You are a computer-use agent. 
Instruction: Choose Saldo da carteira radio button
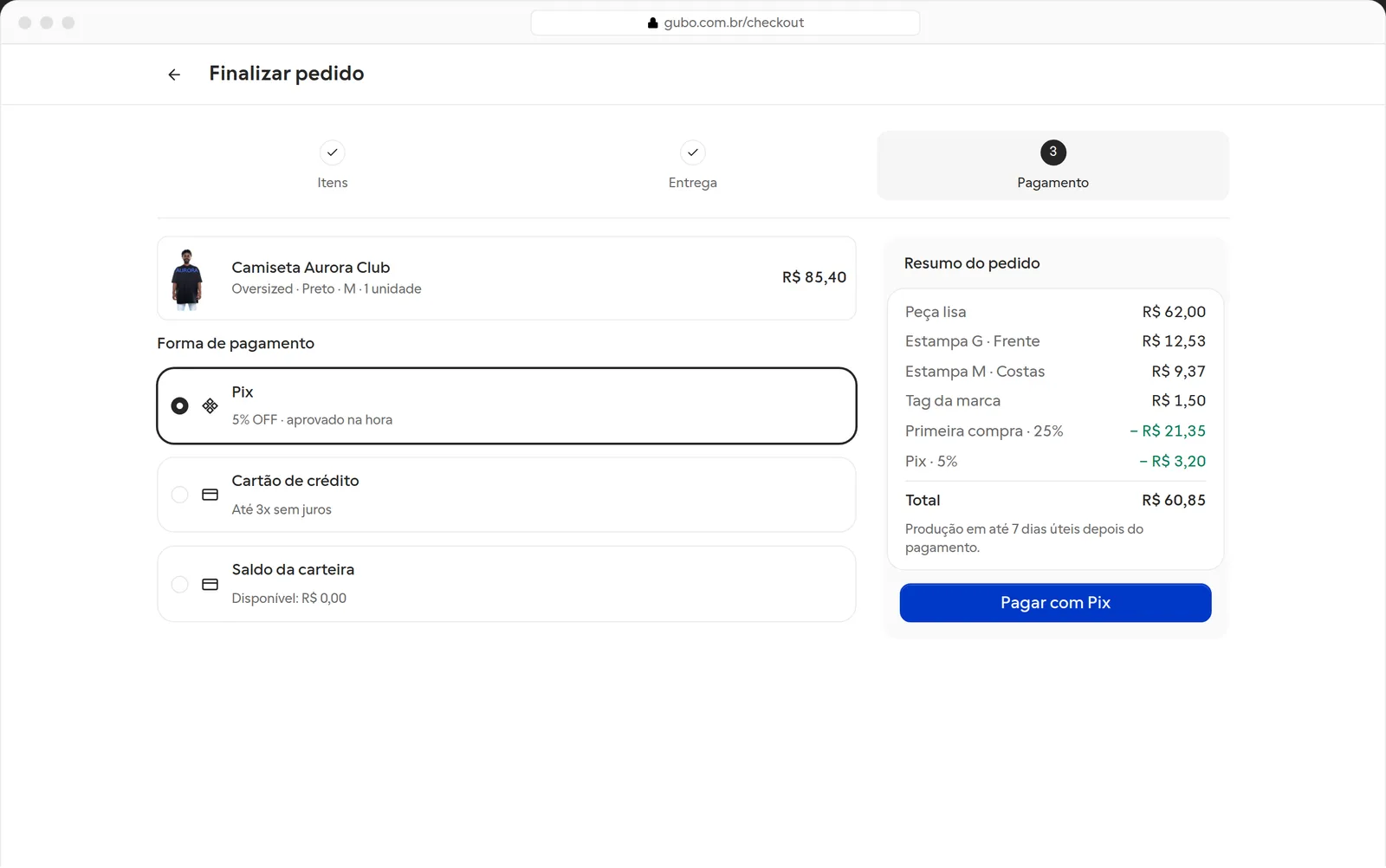(x=179, y=585)
